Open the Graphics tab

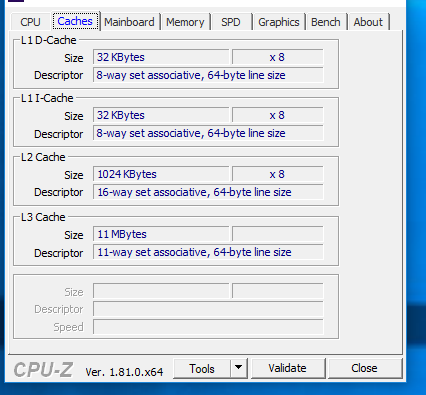pyautogui.click(x=279, y=22)
